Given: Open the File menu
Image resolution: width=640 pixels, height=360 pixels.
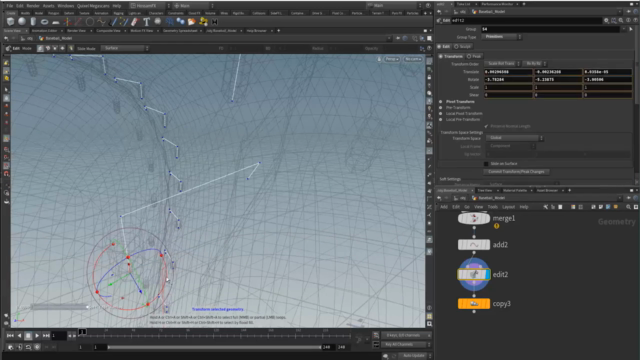Looking at the screenshot, I should point(10,6).
